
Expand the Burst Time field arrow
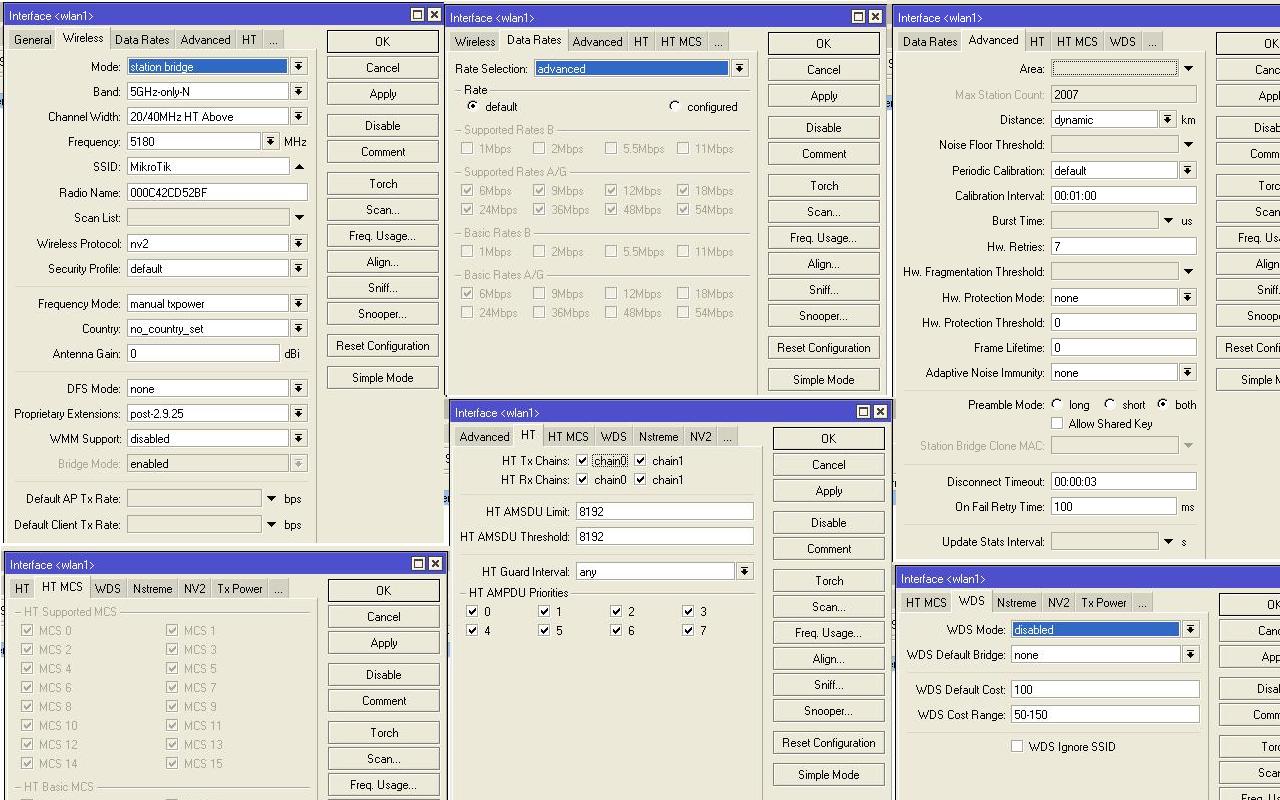point(1168,220)
